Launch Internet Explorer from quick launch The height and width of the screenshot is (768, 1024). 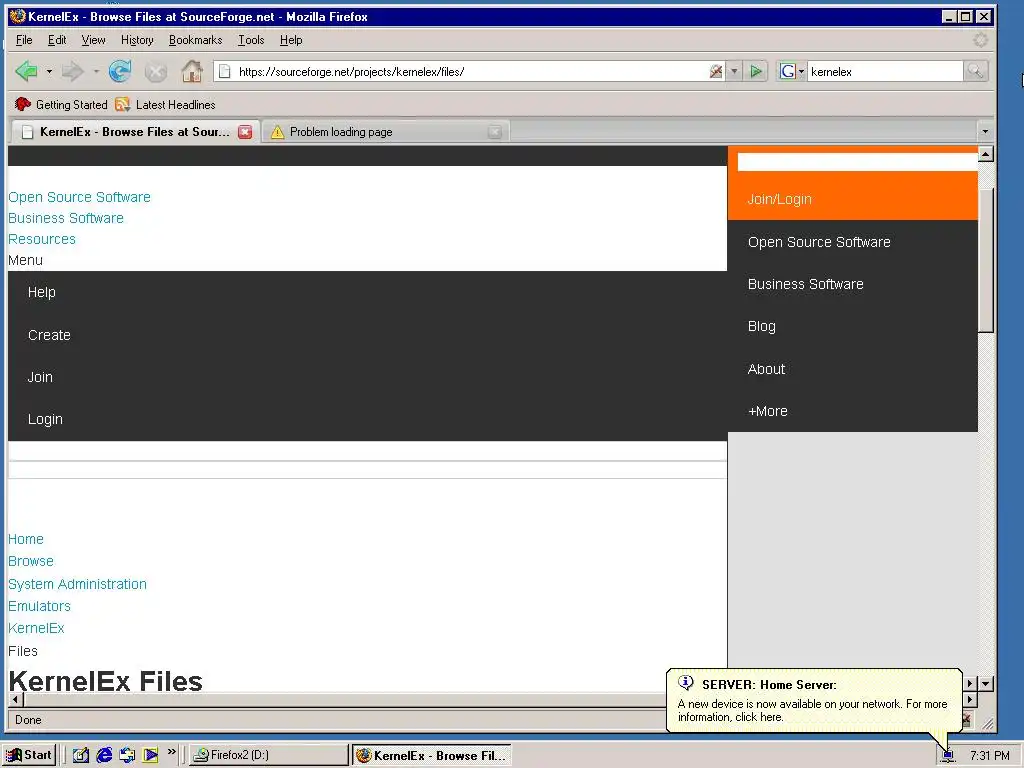tap(104, 755)
